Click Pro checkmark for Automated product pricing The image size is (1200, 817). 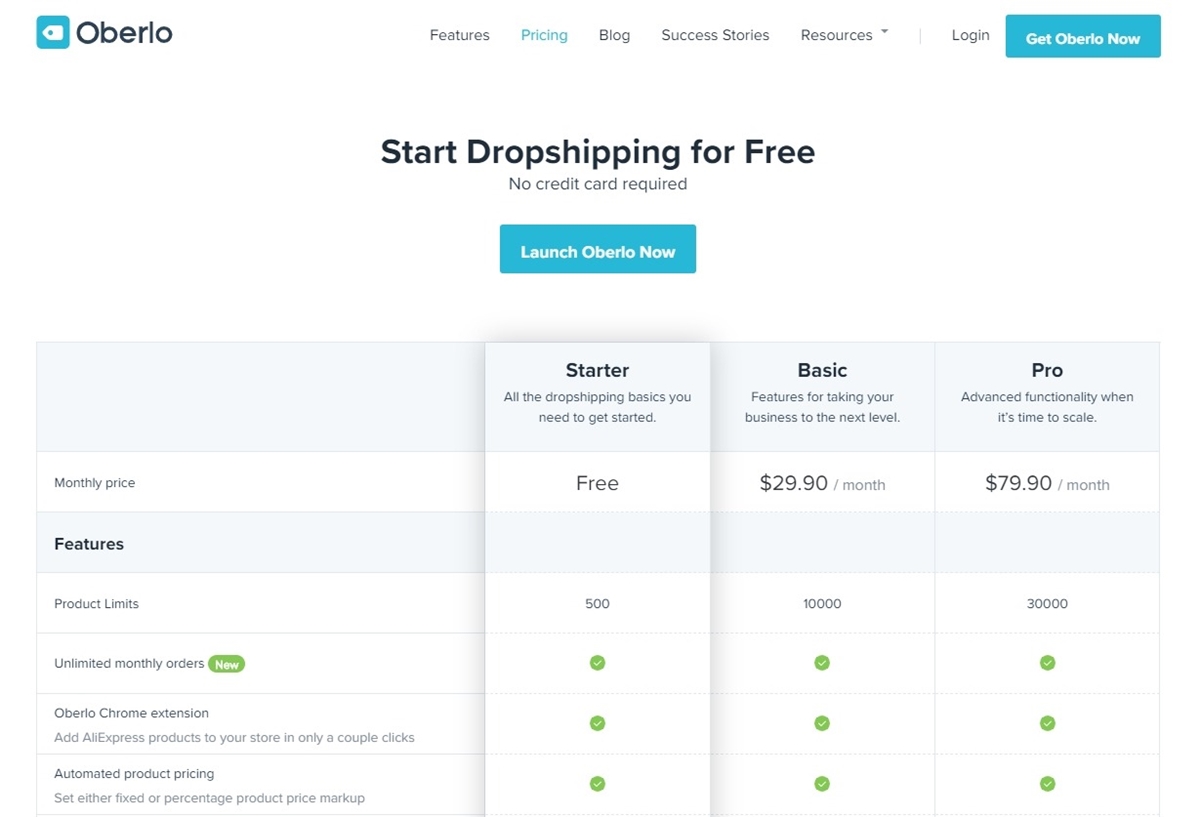(1047, 784)
